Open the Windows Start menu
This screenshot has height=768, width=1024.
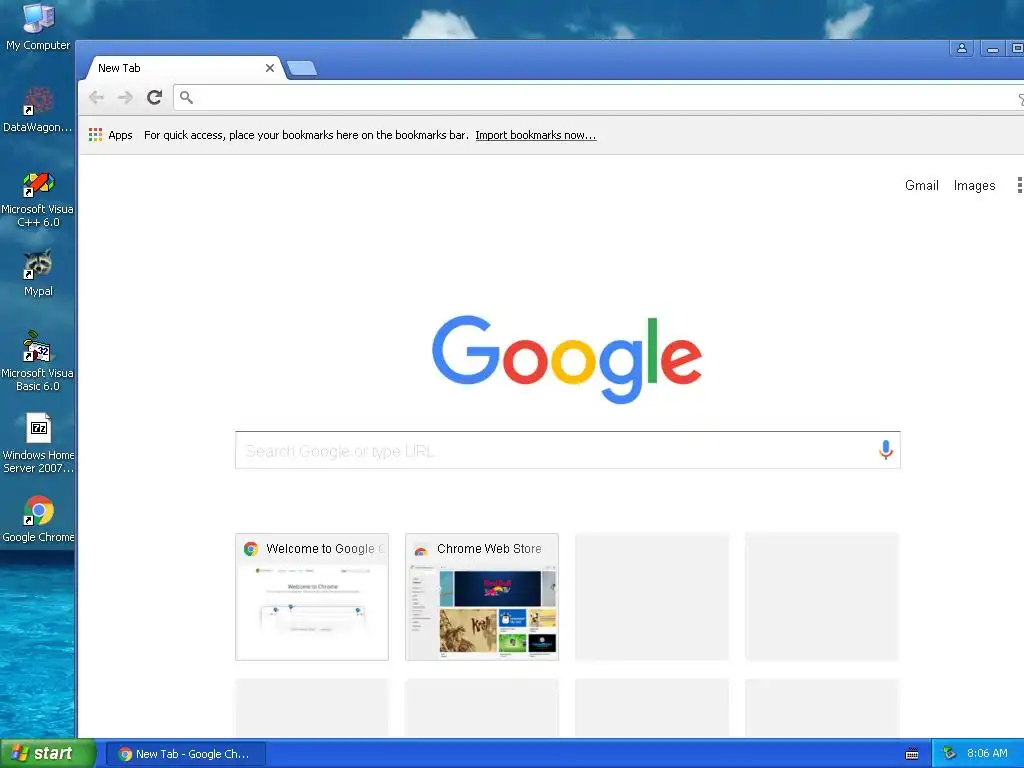[47, 754]
